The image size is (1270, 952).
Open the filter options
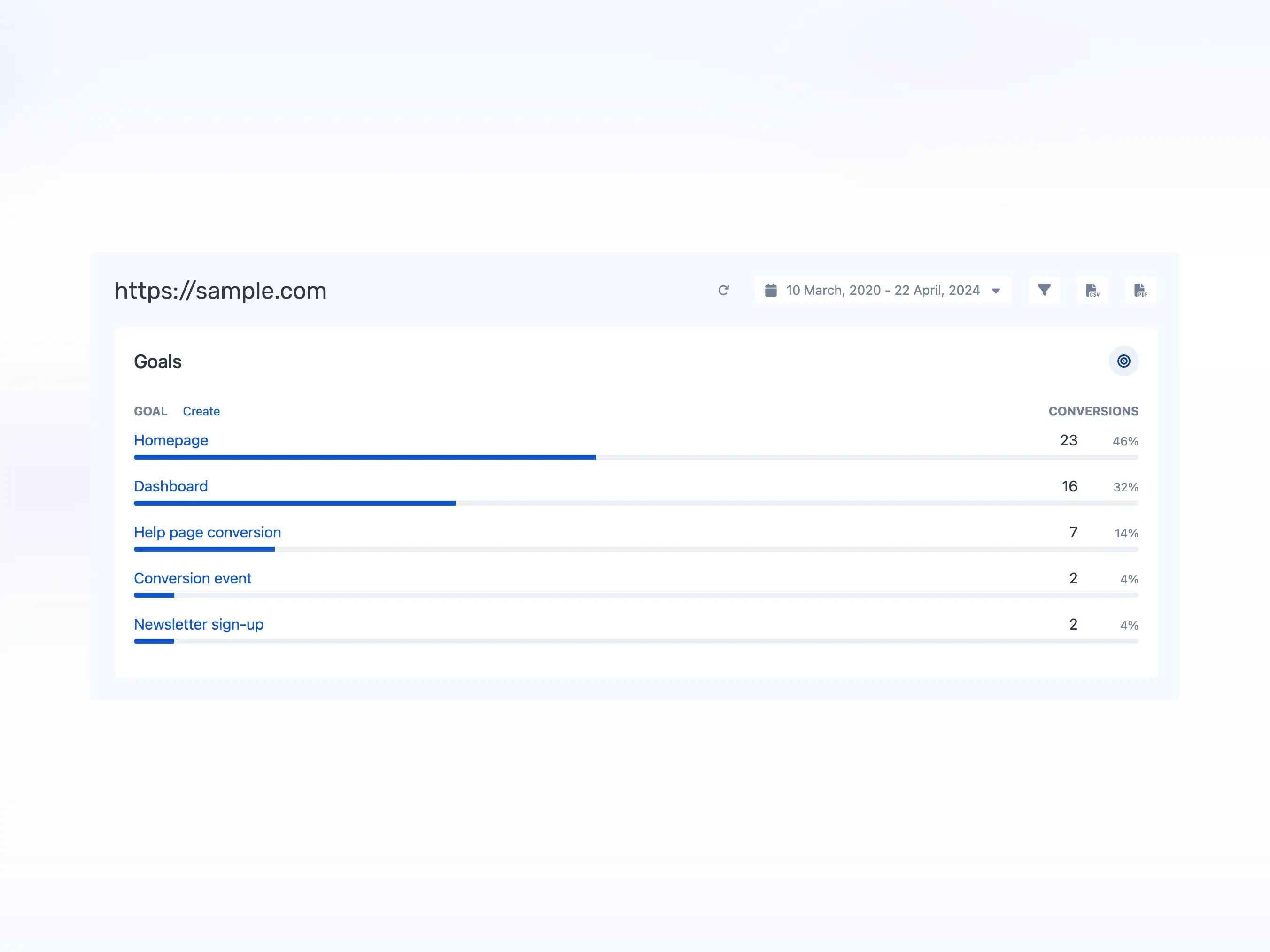coord(1045,291)
